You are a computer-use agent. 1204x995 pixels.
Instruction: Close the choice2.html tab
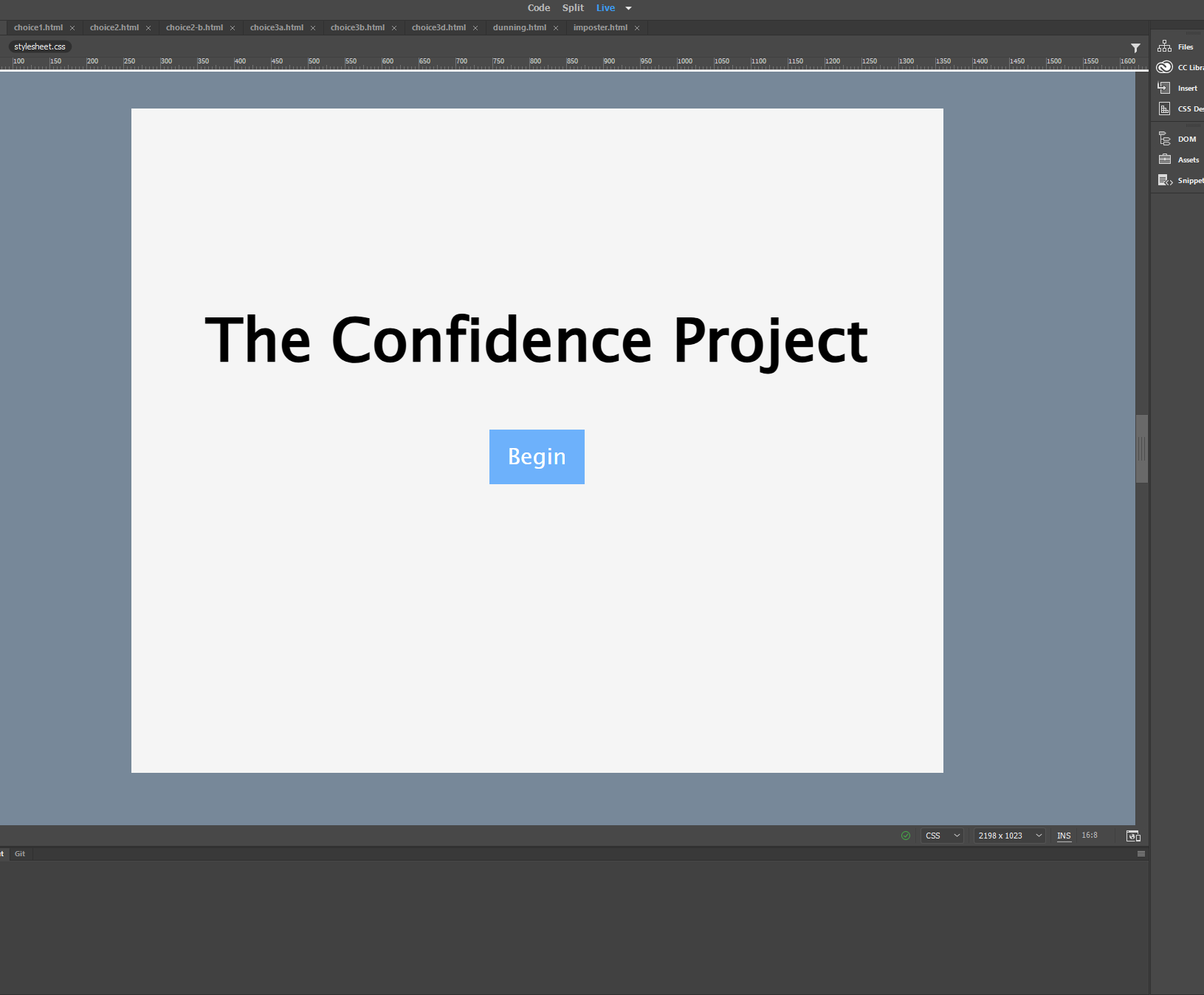(x=148, y=28)
